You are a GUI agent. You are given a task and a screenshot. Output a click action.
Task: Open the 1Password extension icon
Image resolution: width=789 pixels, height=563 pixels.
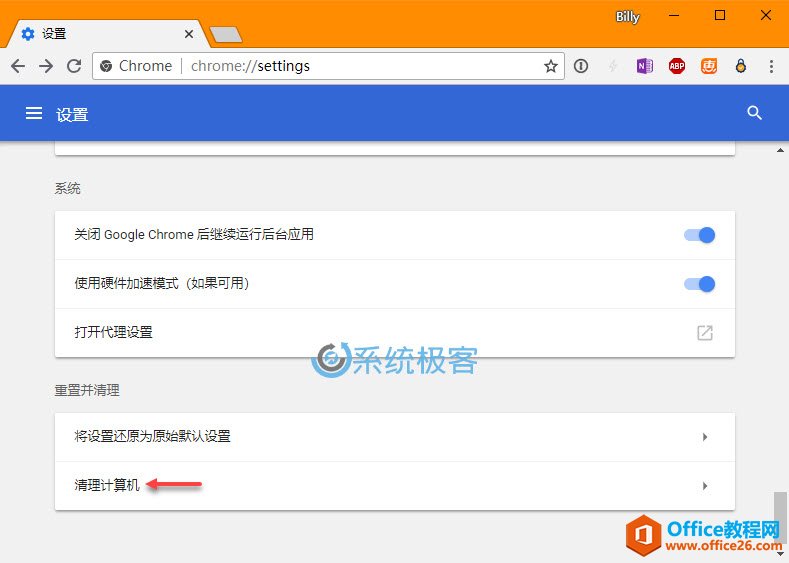(x=581, y=66)
